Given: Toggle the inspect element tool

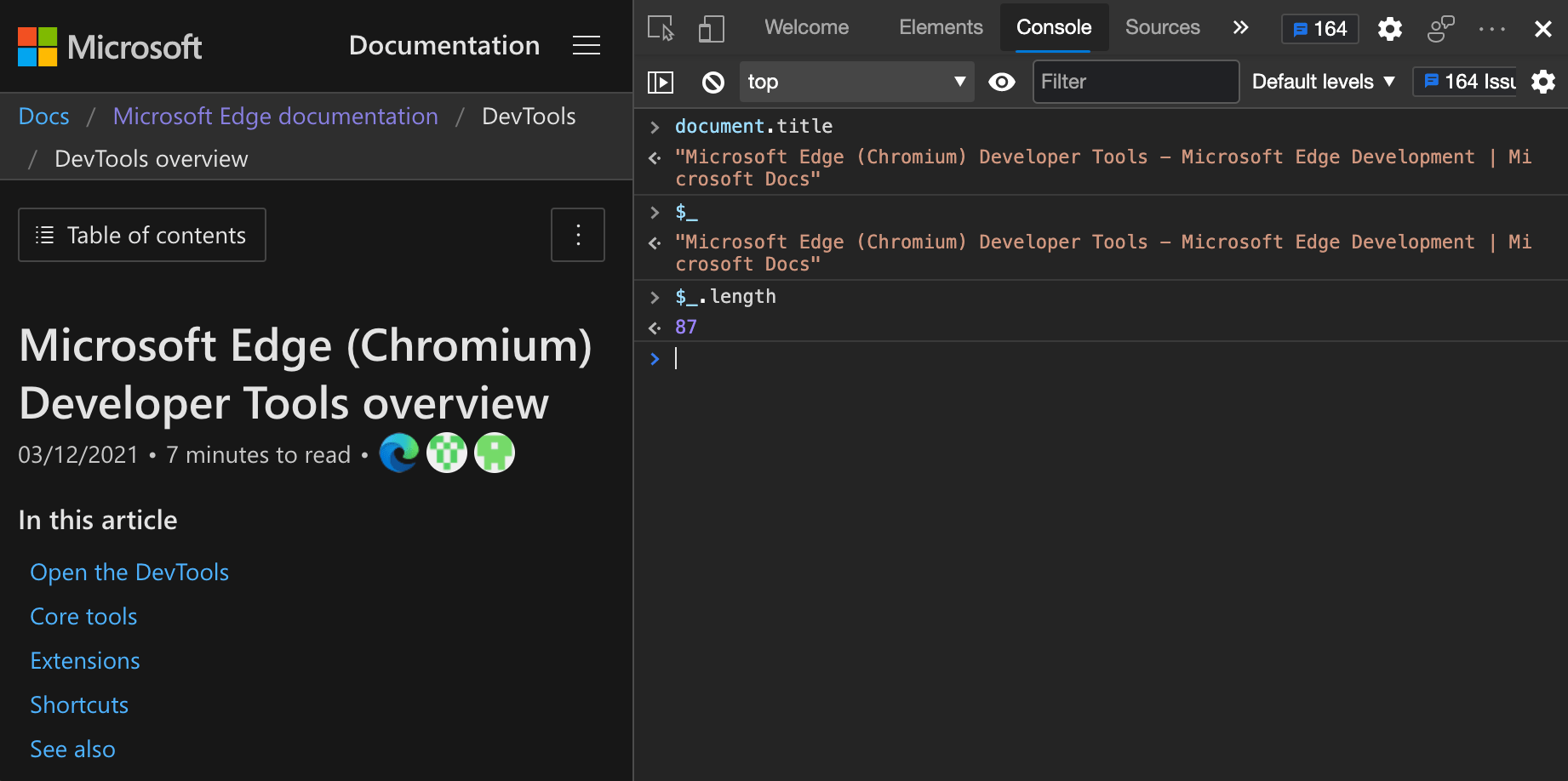Looking at the screenshot, I should 661,28.
